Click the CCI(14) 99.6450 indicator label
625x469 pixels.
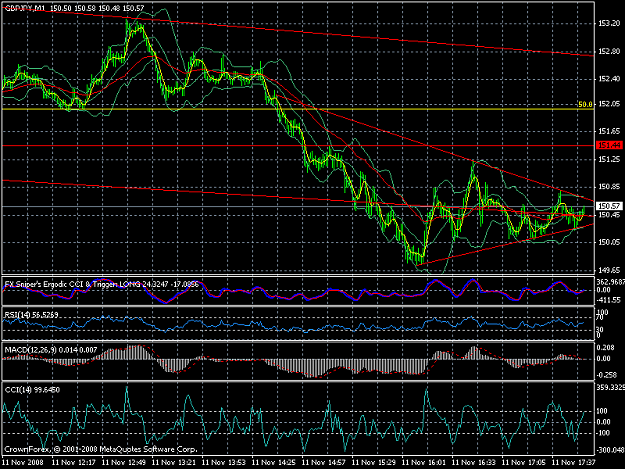[x=32, y=390]
